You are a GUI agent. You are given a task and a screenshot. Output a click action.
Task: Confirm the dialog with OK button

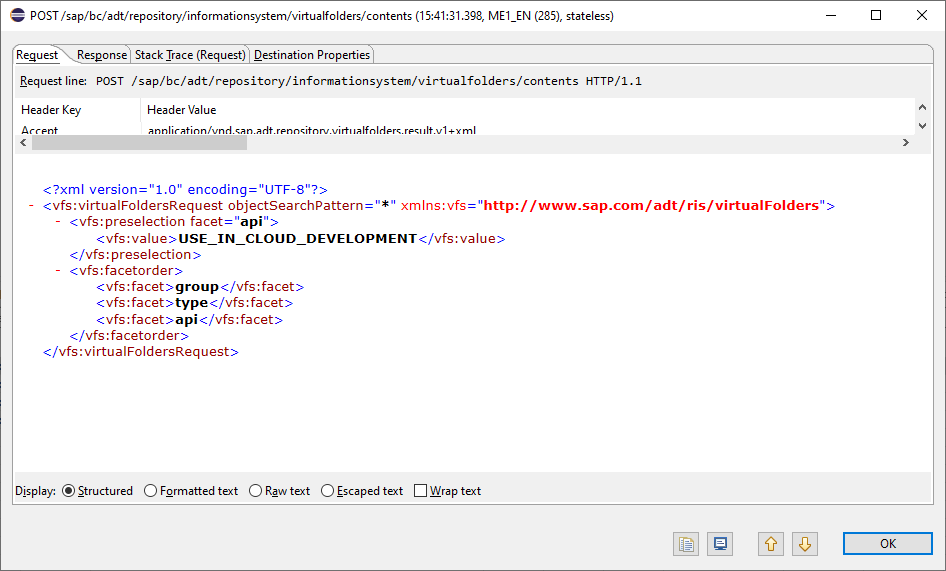click(887, 544)
